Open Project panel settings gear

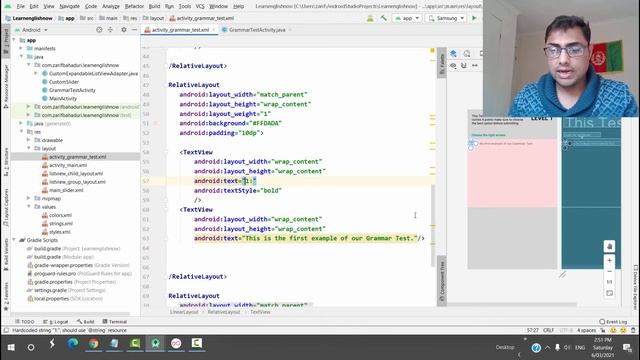(124, 30)
